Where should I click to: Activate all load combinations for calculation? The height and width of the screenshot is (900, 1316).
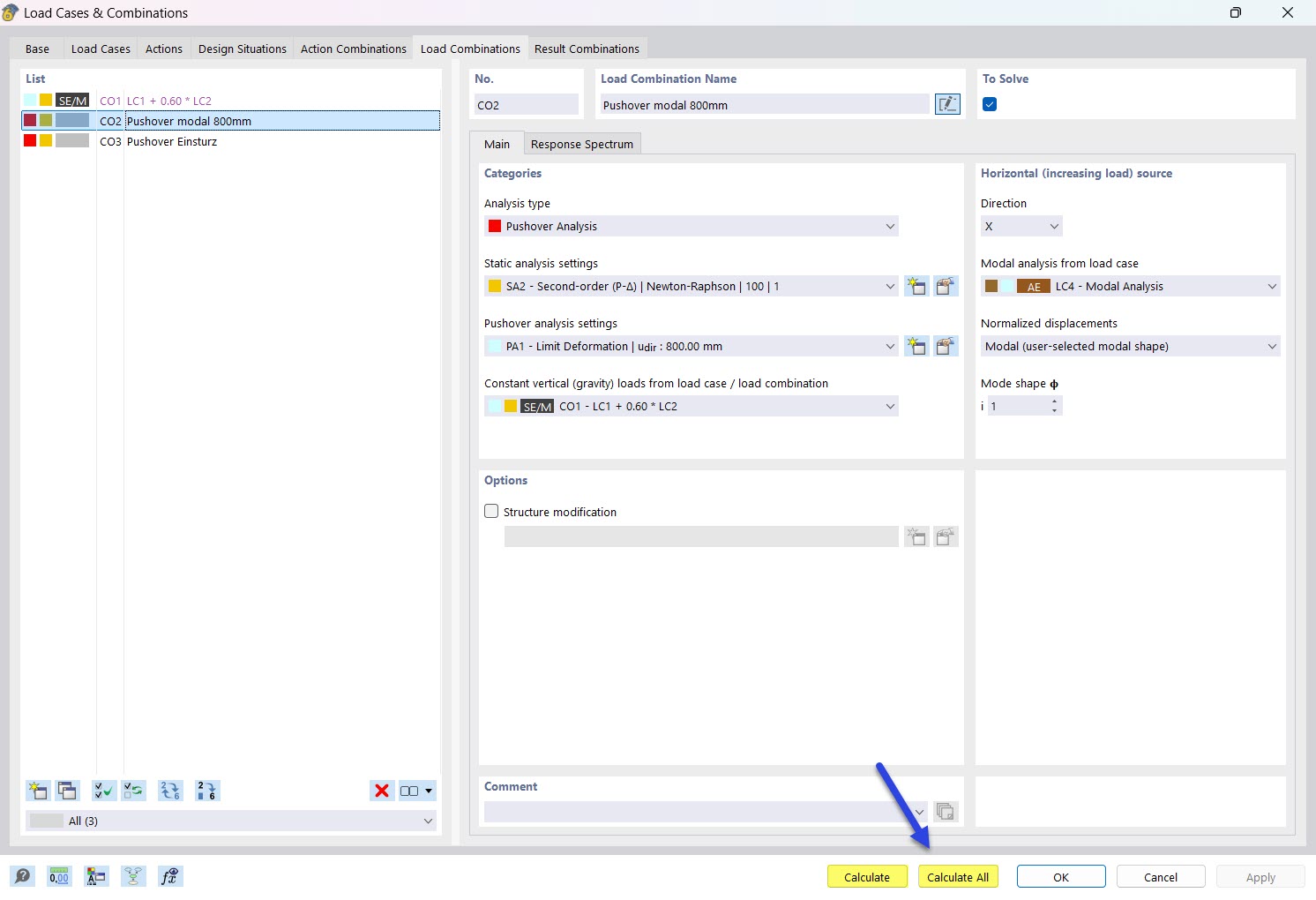click(103, 791)
